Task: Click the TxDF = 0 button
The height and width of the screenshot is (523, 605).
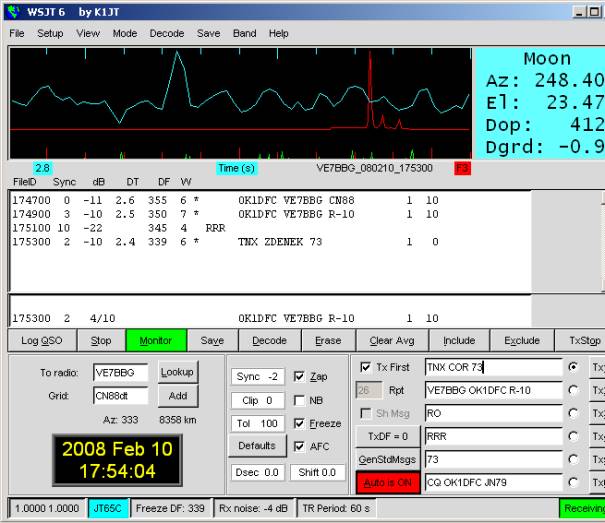Action: 388,437
